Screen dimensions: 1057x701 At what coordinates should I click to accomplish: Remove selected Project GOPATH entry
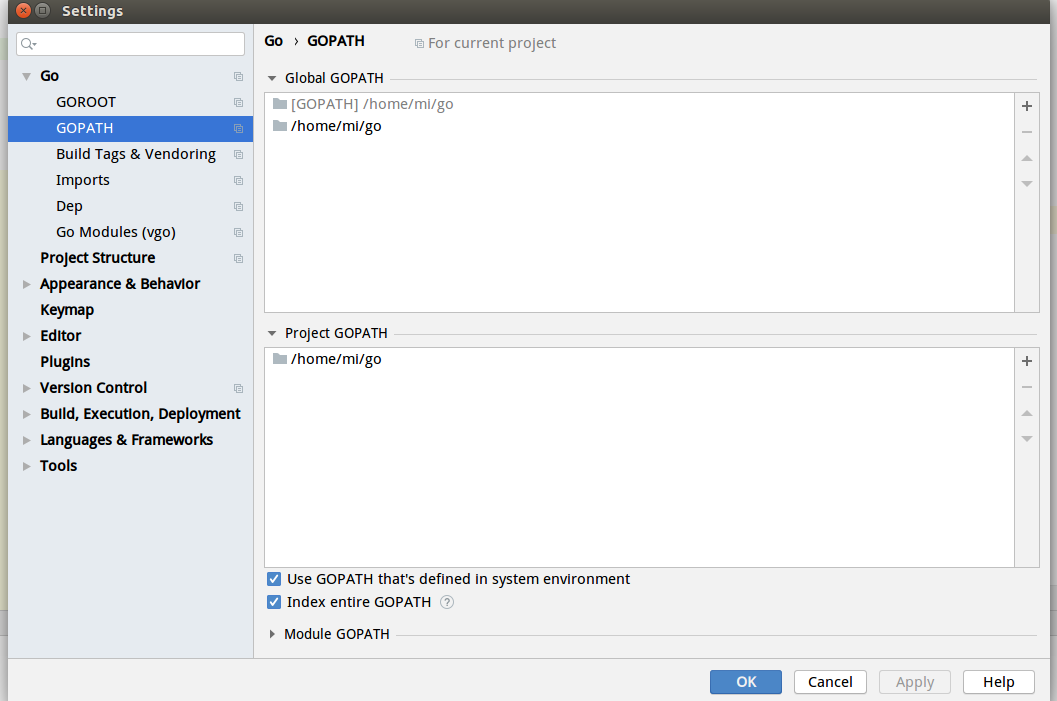tap(1027, 387)
